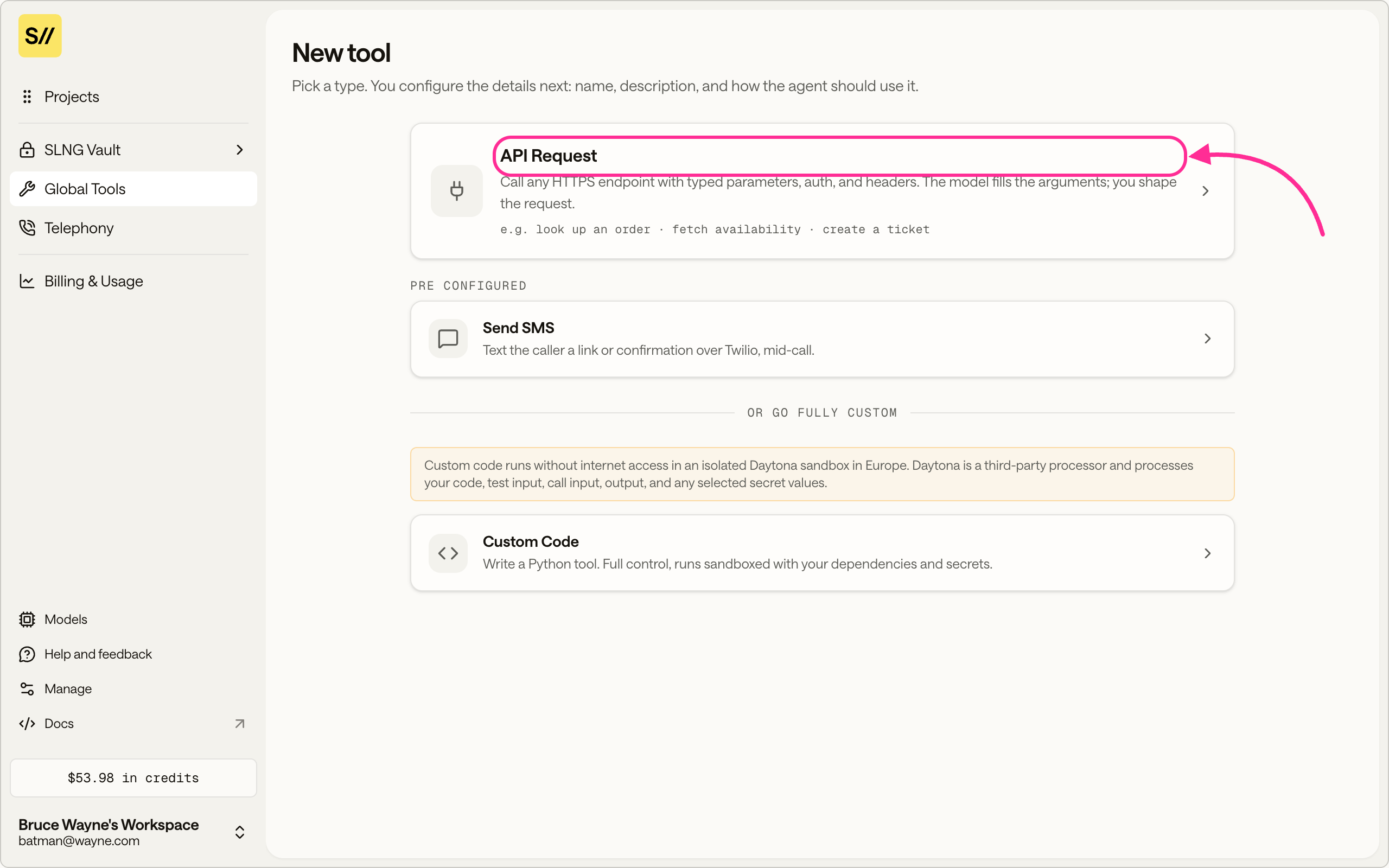Screen dimensions: 1389x868
Task: Go to Projects in the sidebar
Action: [x=133, y=97]
